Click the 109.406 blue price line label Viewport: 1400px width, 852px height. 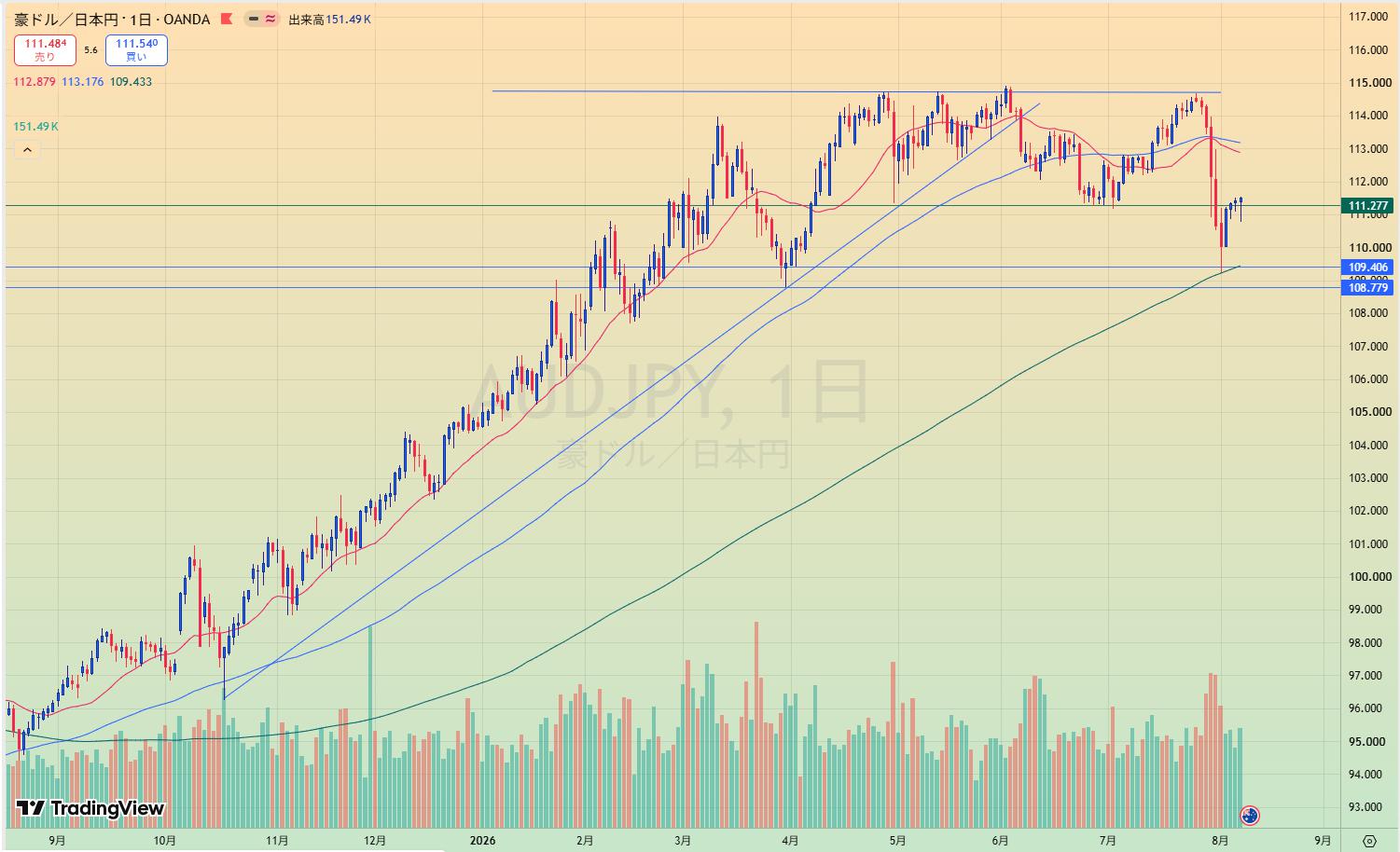tap(1368, 268)
